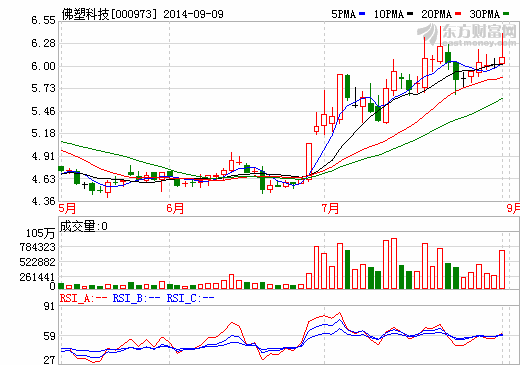Screen dimensions: 520x365
Task: Click the 10PMA legend label
Action: point(389,14)
